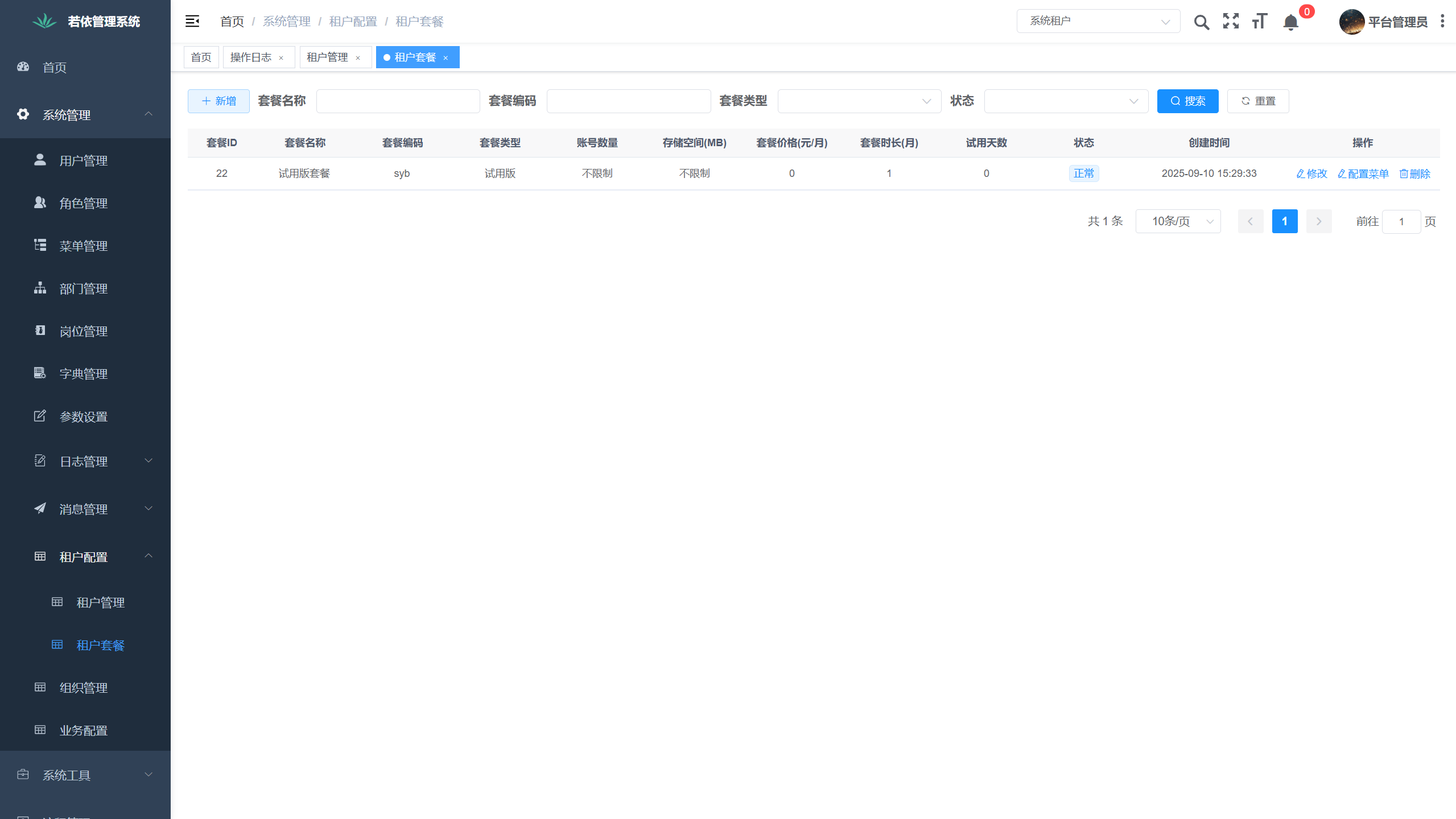Click the top bar search magnifier icon
This screenshot has height=819, width=1456.
1201,22
